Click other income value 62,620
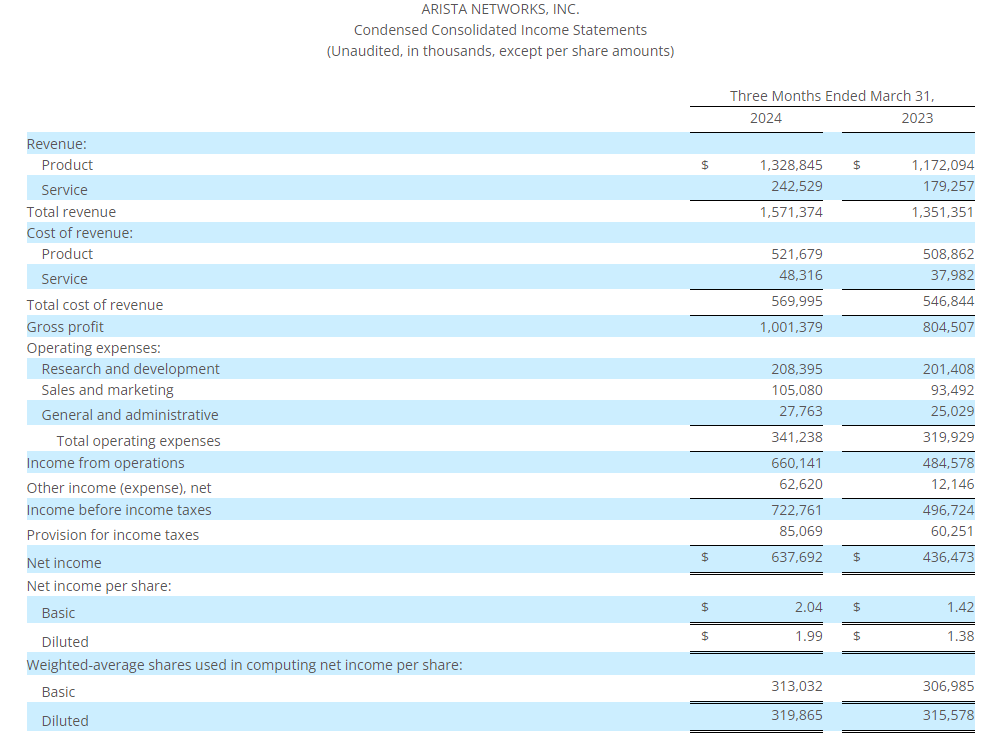The width and height of the screenshot is (998, 741). [801, 484]
